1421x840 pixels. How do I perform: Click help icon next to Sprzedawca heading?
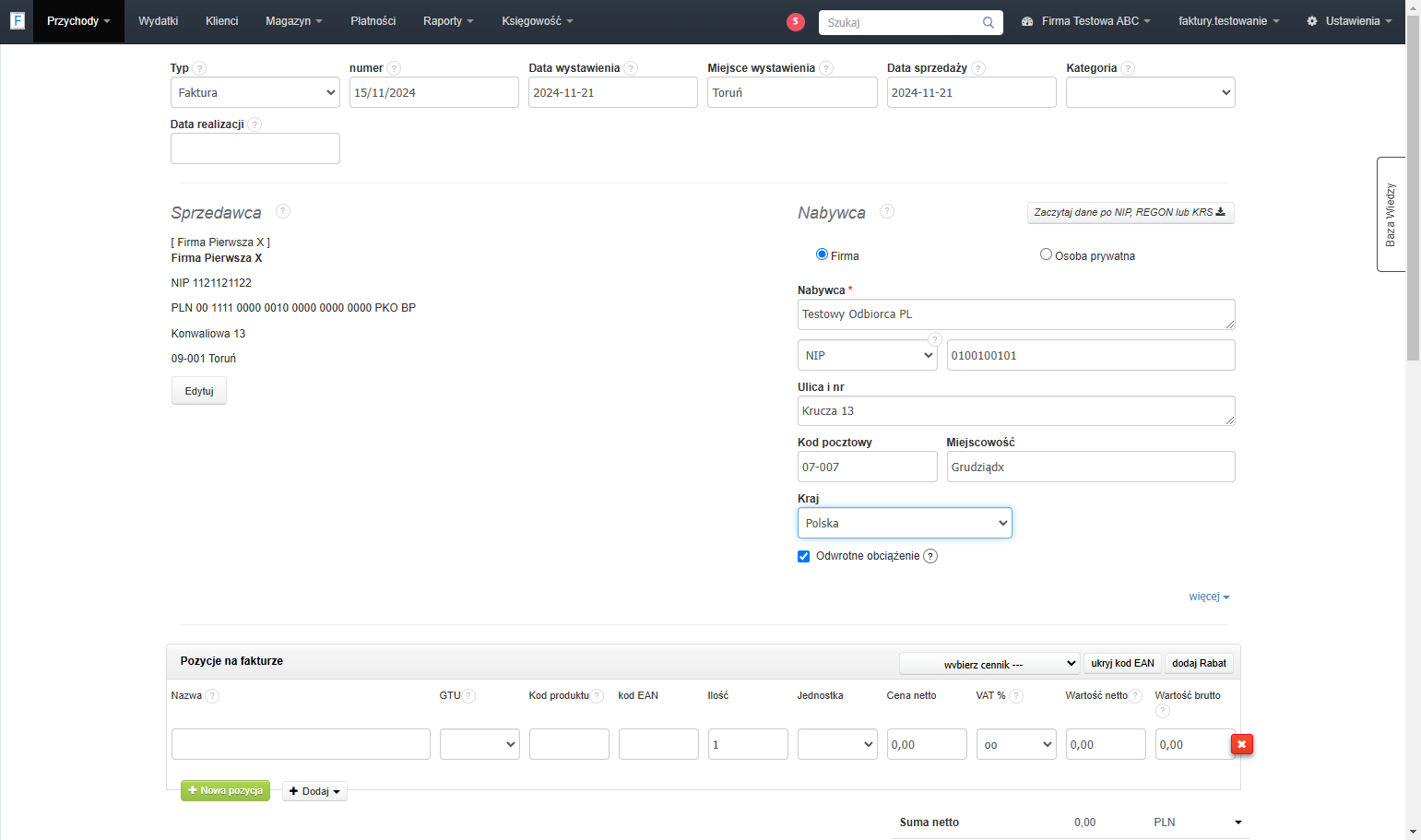point(283,211)
